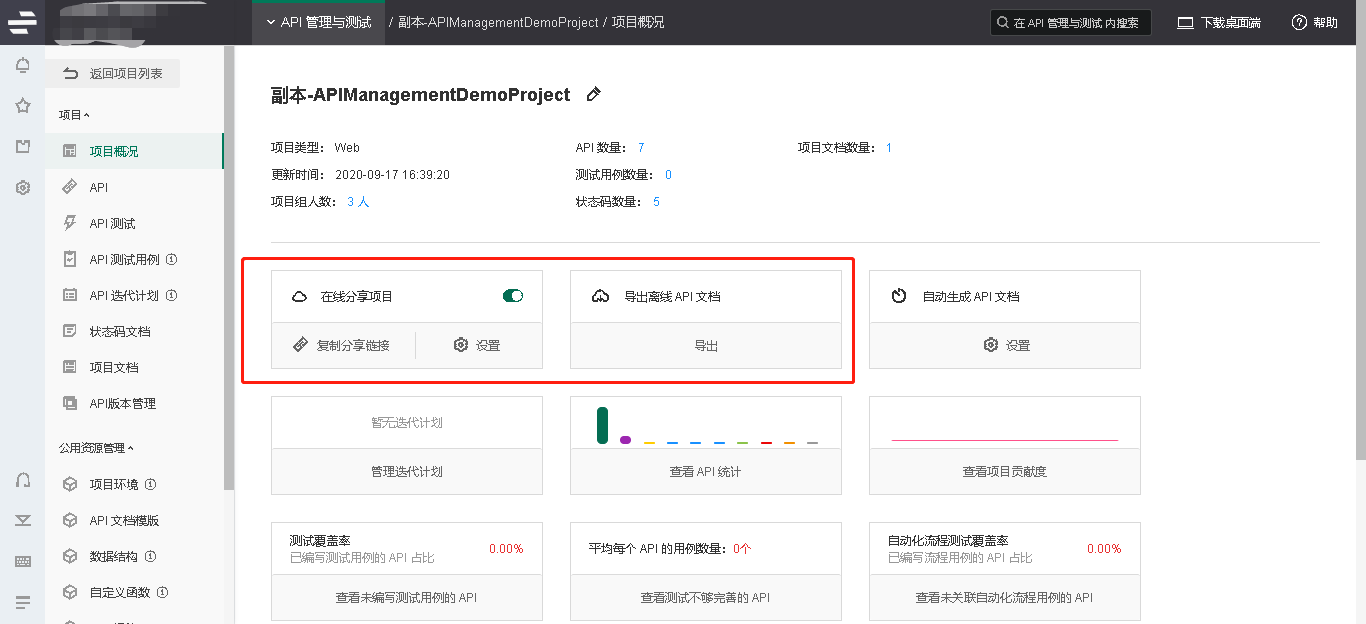Click the green bar in API statistics chart
Screen dimensions: 1366x624
[x=602, y=425]
